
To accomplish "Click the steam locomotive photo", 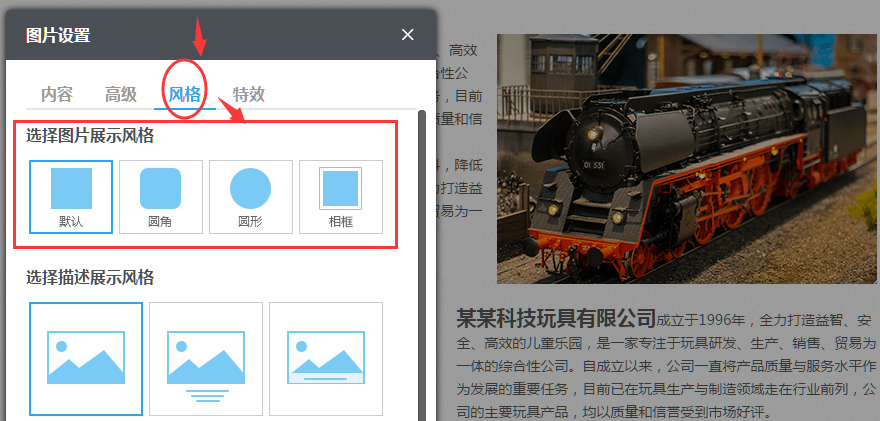I will [x=689, y=158].
